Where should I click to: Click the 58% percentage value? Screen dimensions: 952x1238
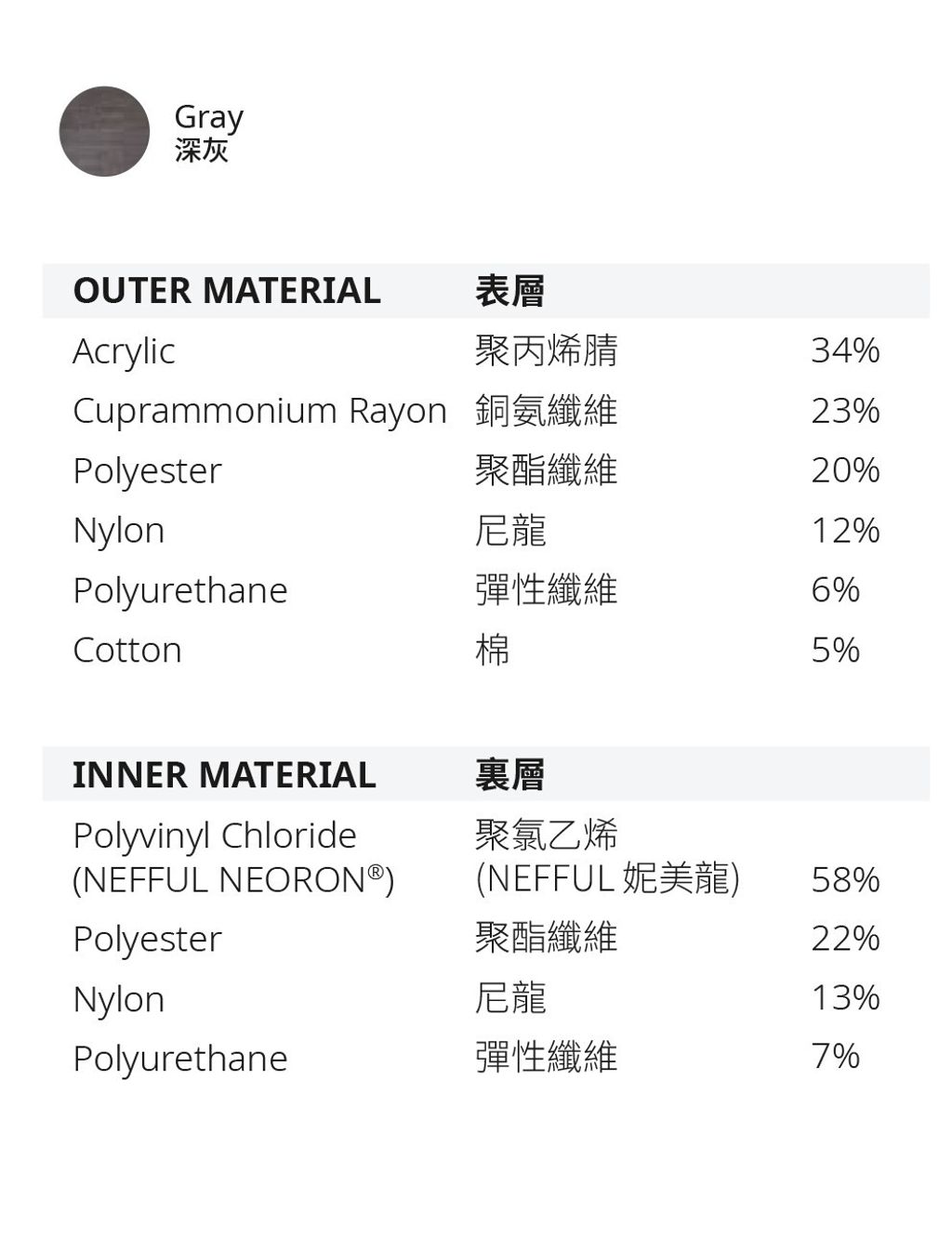(x=845, y=879)
